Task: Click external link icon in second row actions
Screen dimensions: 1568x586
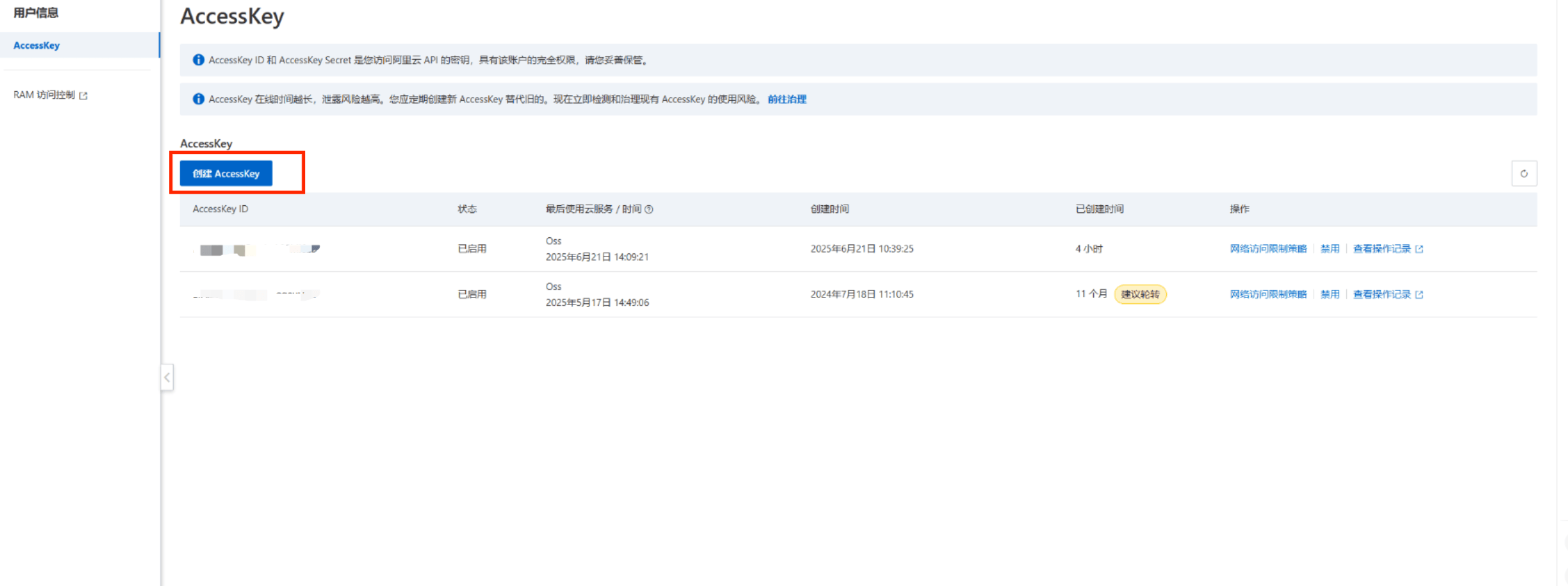Action: coord(1419,295)
